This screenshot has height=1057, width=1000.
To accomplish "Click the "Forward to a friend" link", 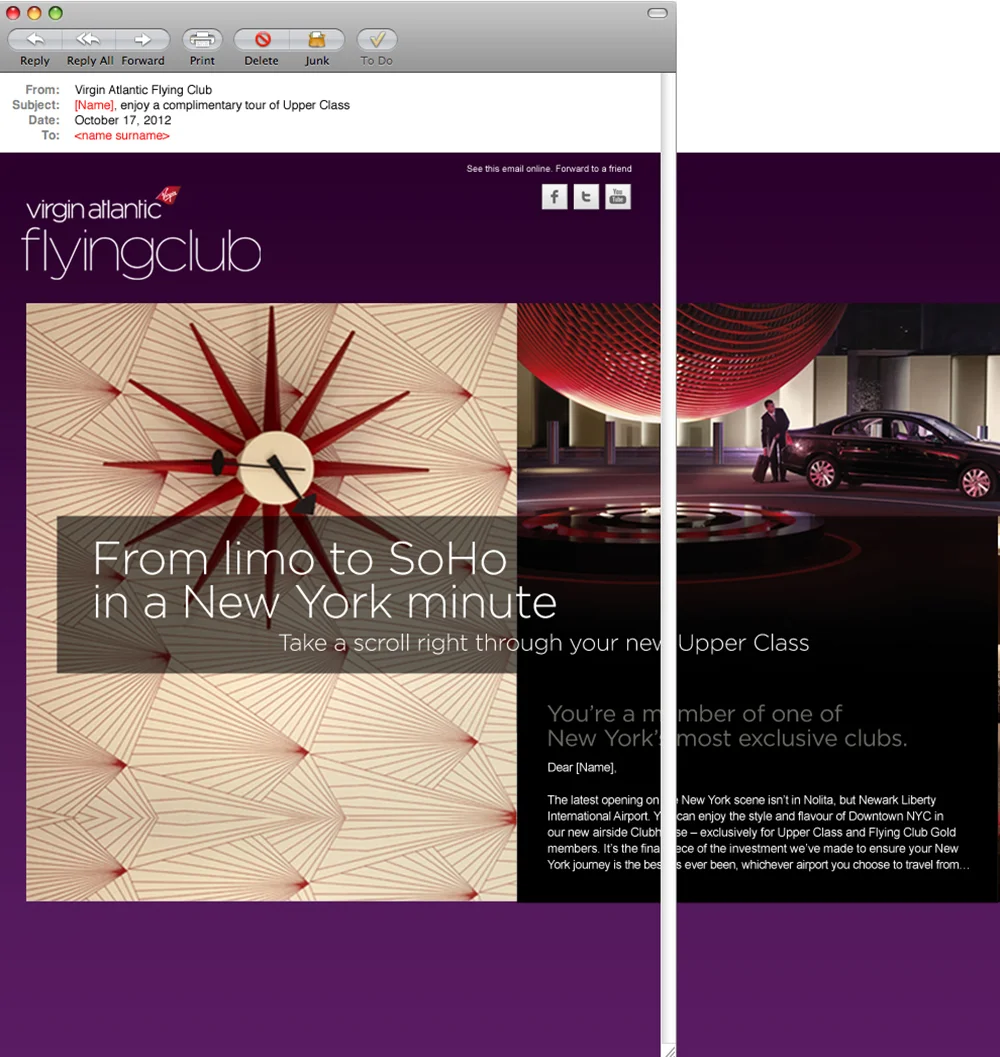I will click(x=593, y=169).
